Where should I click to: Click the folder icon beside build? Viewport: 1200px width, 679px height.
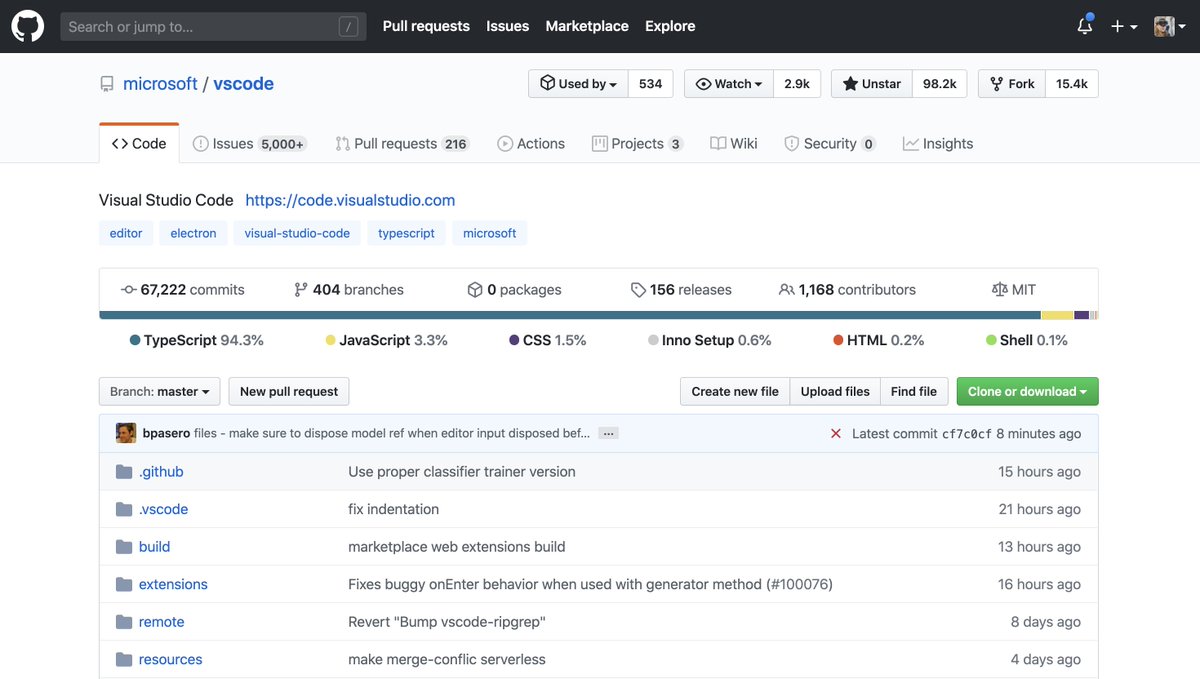pos(124,547)
